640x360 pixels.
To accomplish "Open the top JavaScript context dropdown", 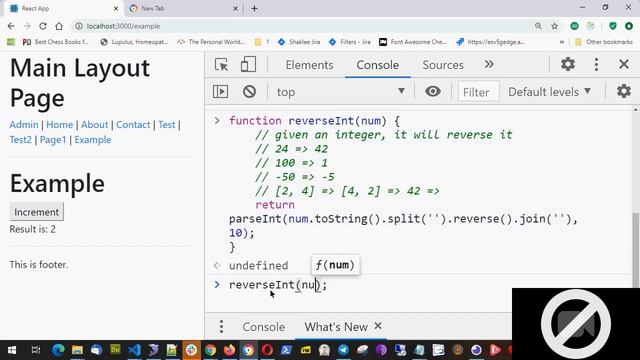I will [341, 92].
